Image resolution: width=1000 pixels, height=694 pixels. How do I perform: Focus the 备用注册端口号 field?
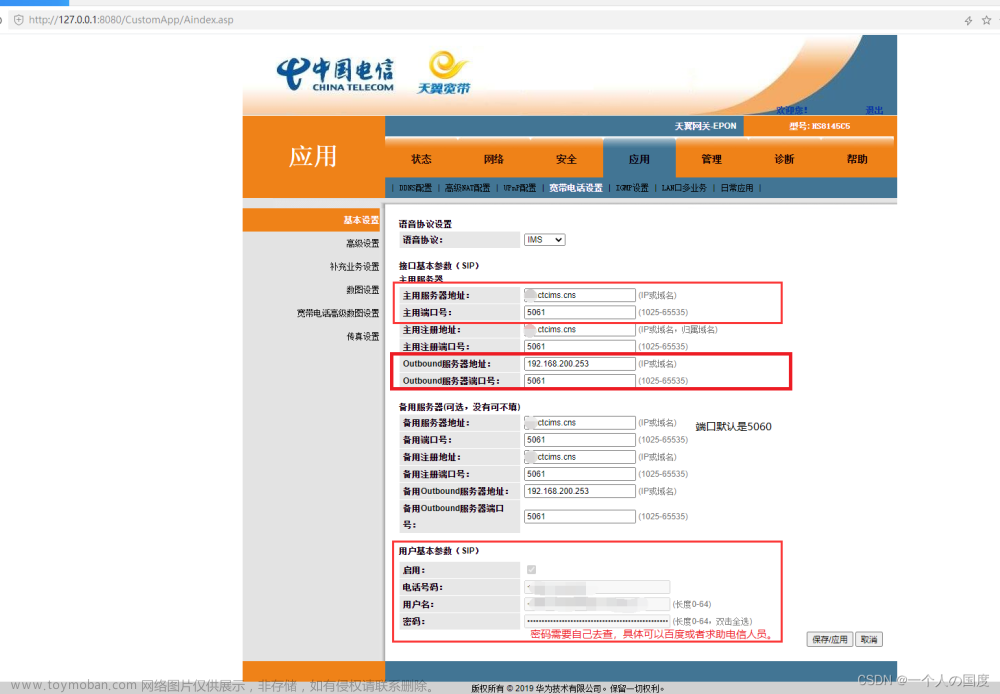tap(579, 474)
